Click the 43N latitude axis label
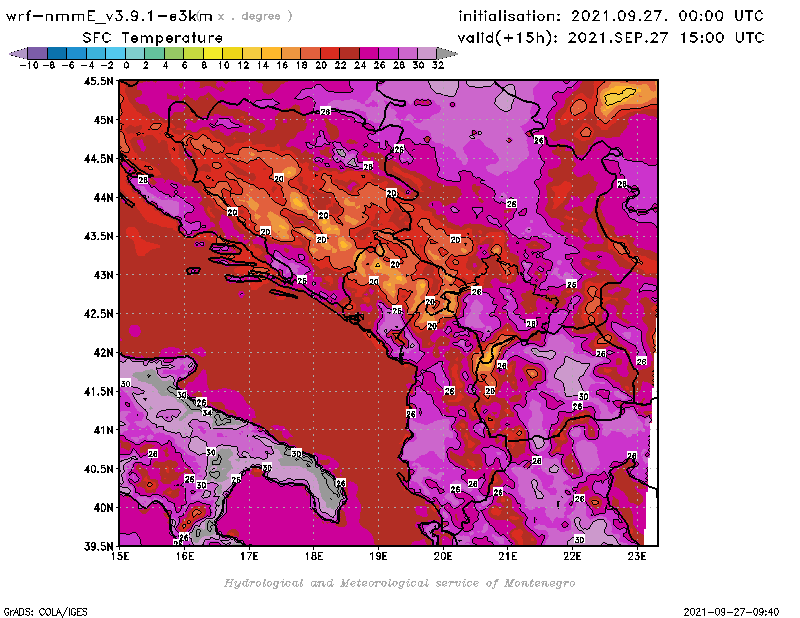Image resolution: width=800 pixels, height=618 pixels. pos(103,275)
